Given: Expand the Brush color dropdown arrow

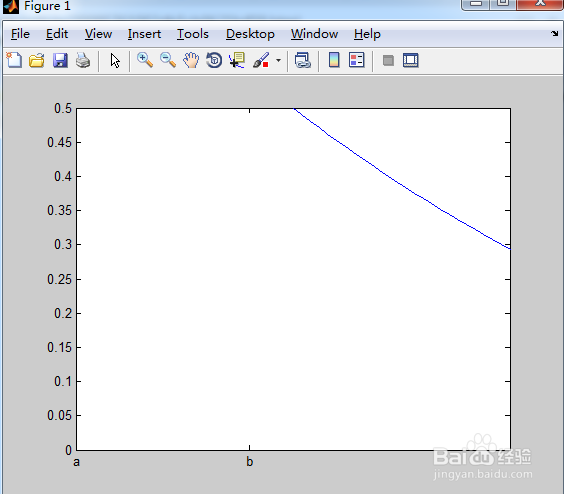Looking at the screenshot, I should 278,60.
